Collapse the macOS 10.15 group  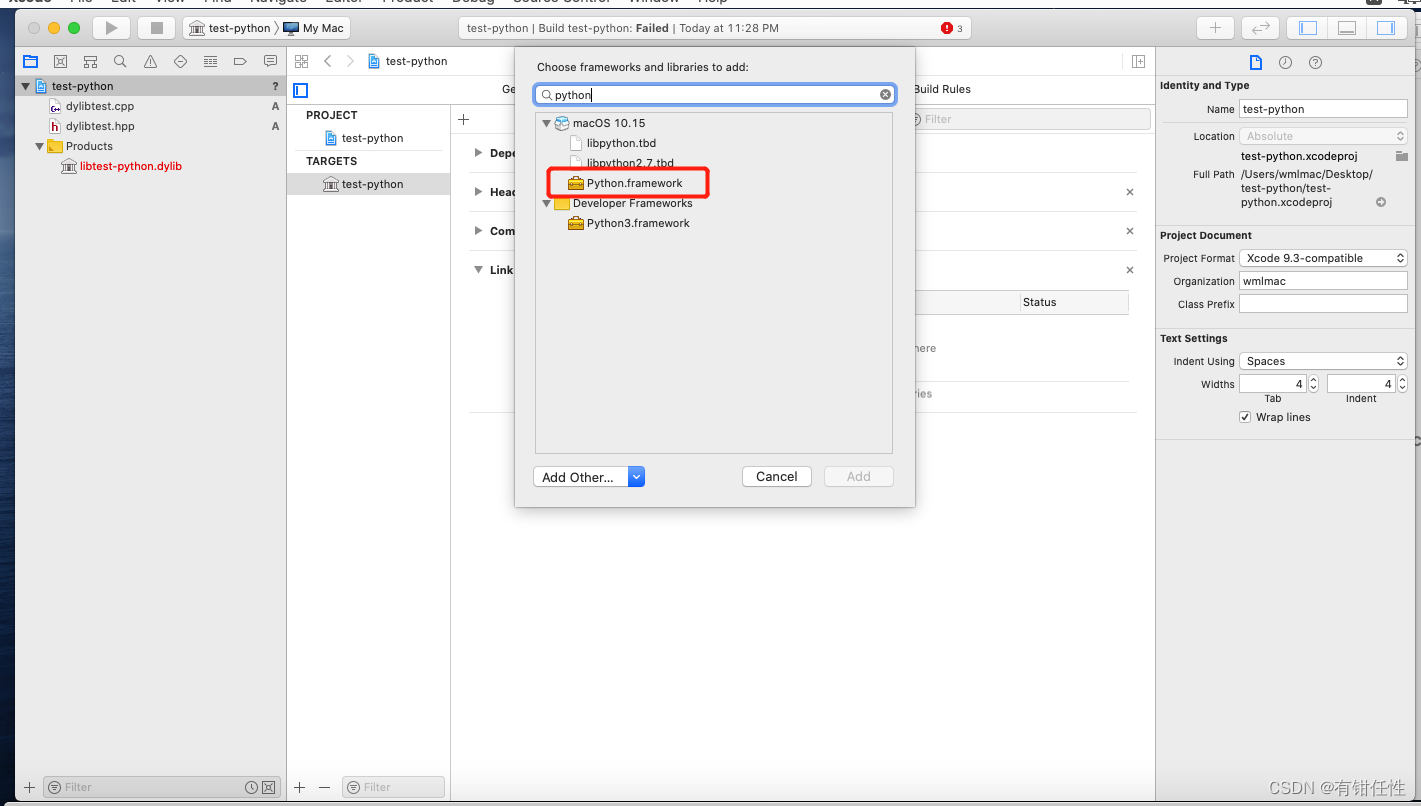pos(546,123)
